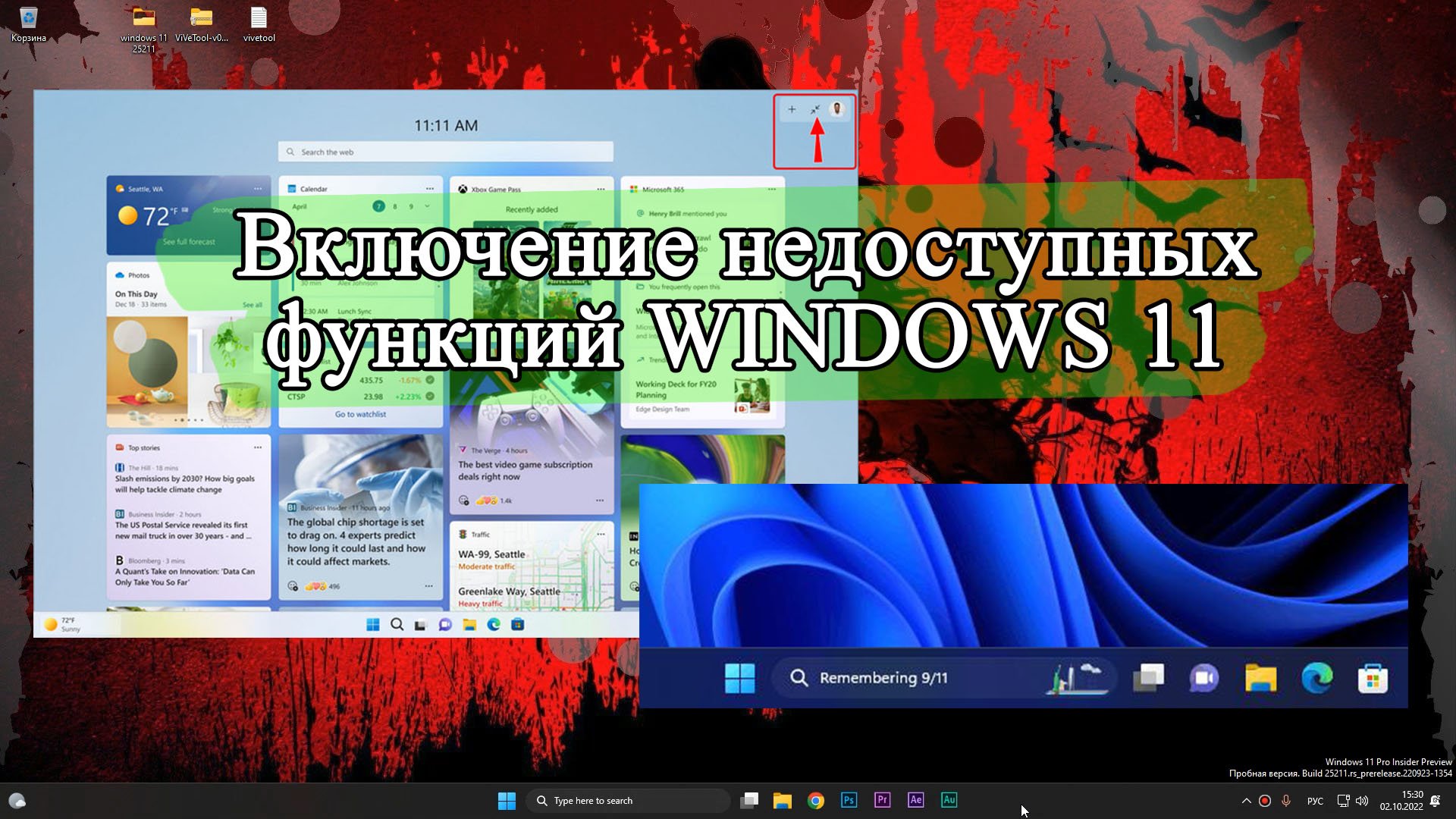Open Adobe Photoshop from the taskbar
Viewport: 1456px width, 819px height.
pyautogui.click(x=849, y=800)
